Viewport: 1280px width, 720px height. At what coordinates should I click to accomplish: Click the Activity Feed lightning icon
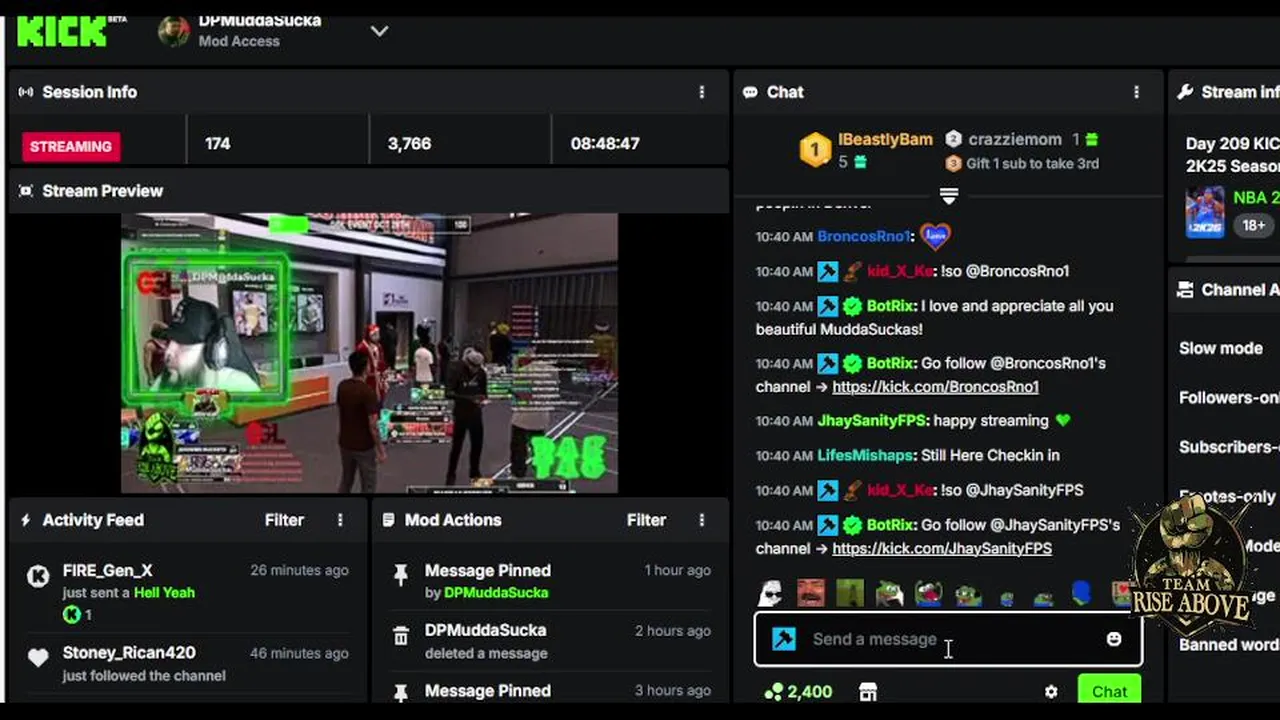coord(26,520)
